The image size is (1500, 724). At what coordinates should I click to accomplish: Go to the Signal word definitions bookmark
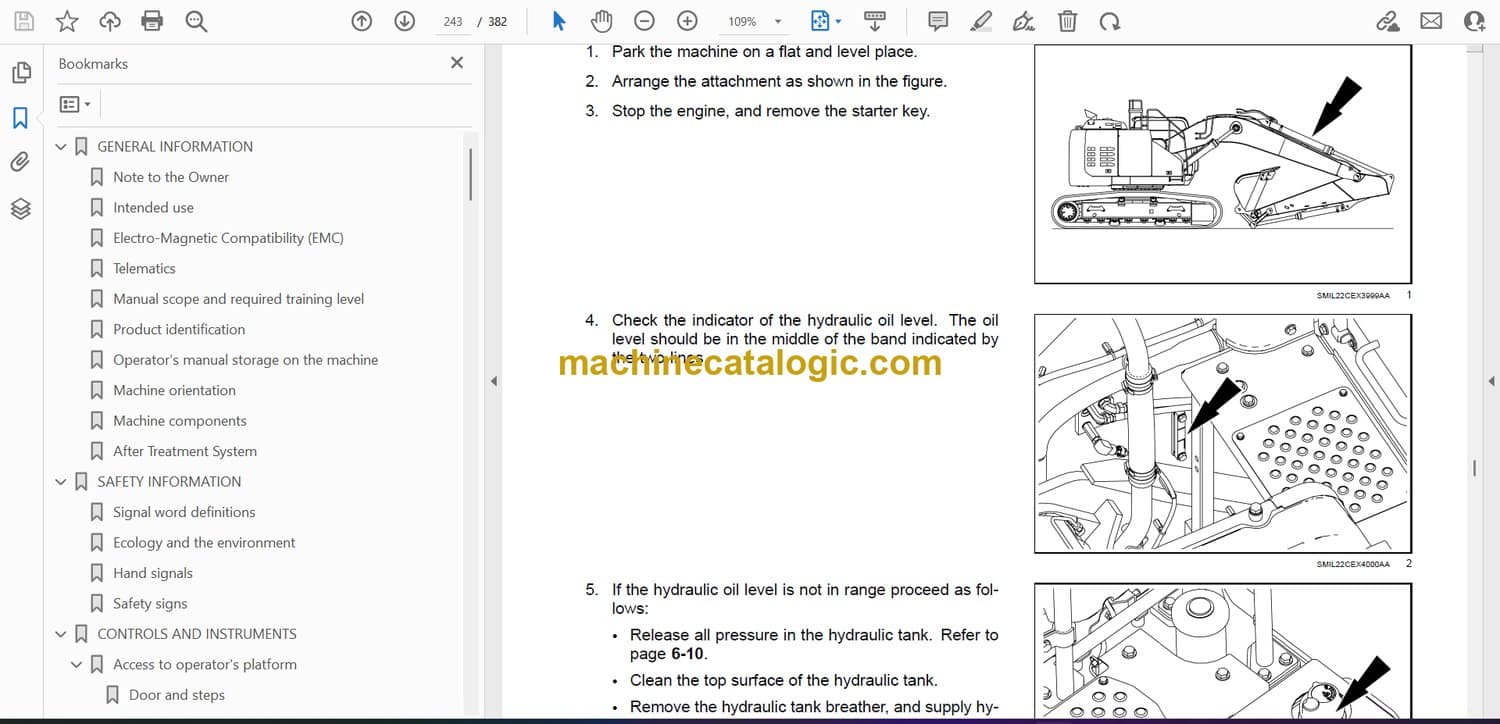(184, 512)
